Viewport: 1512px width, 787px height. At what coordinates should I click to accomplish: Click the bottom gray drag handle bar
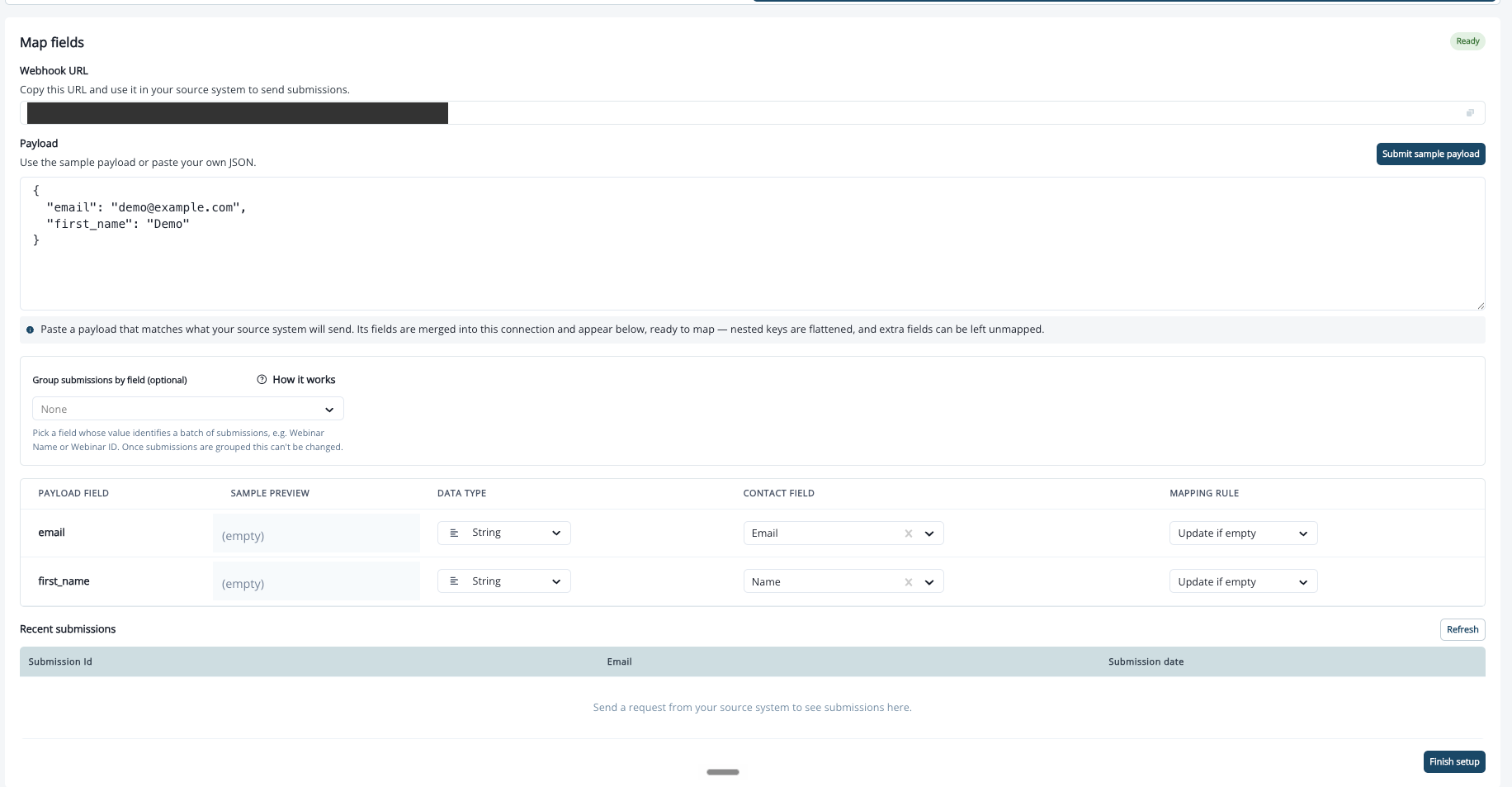[723, 772]
